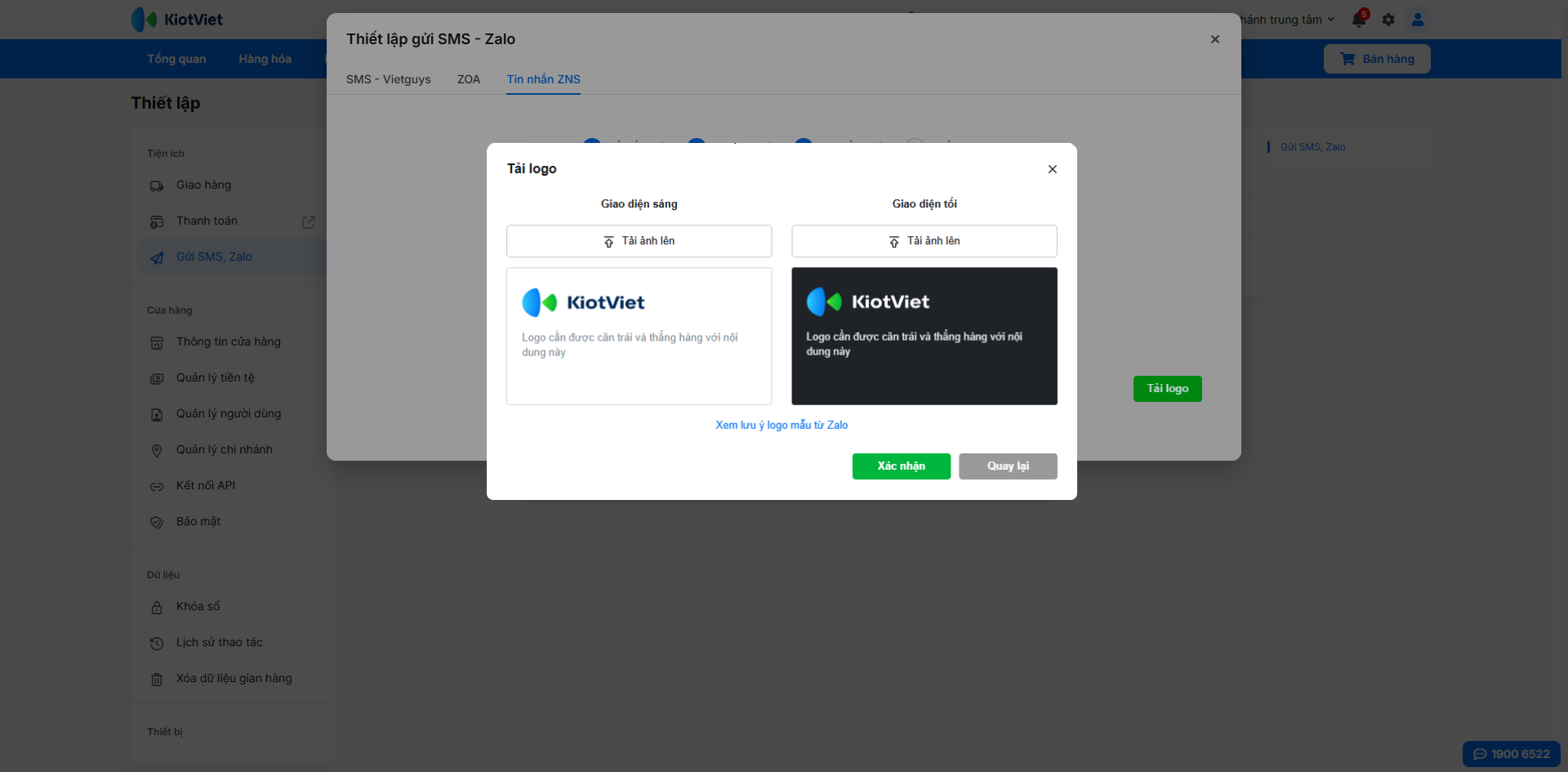This screenshot has height=772, width=1568.
Task: Click the external link icon beside Thanh toán
Action: point(309,222)
